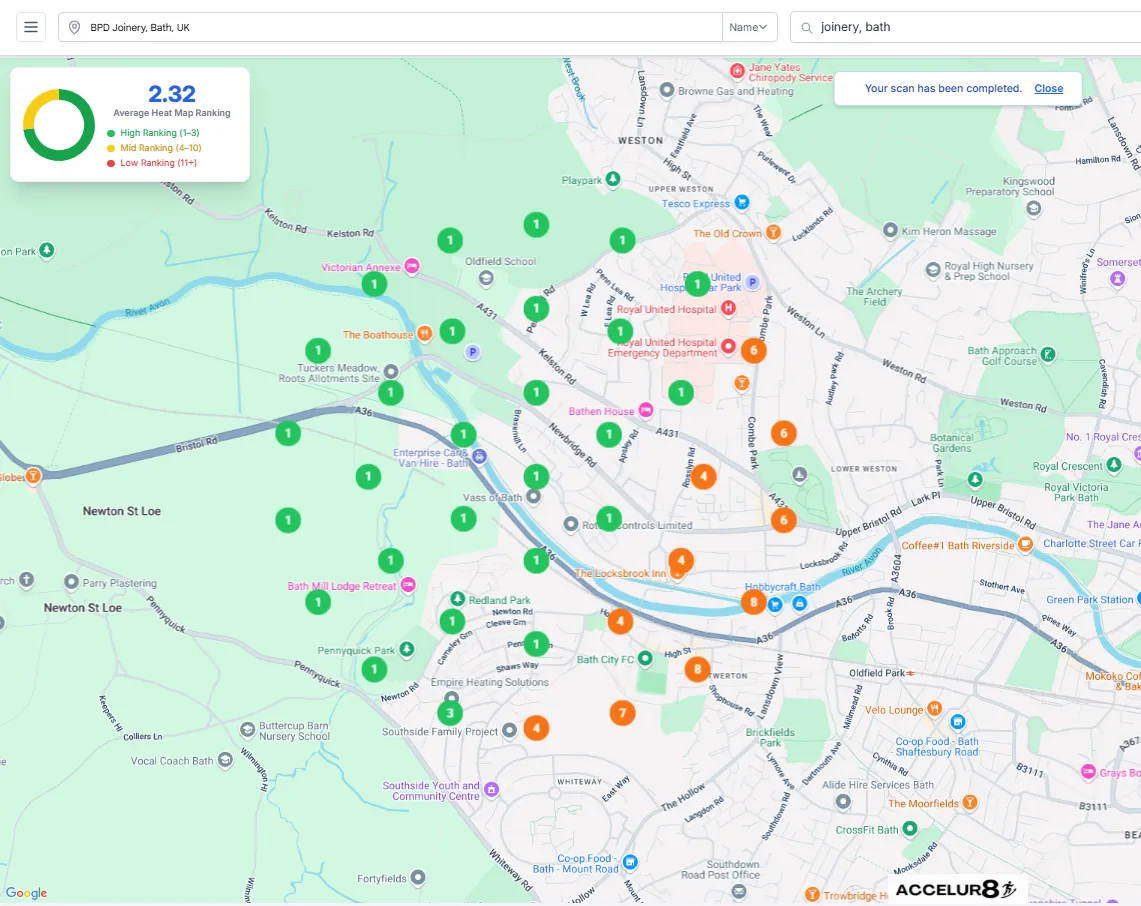The image size is (1141, 906).
Task: Click The Old Crown pub icon
Action: (x=773, y=232)
